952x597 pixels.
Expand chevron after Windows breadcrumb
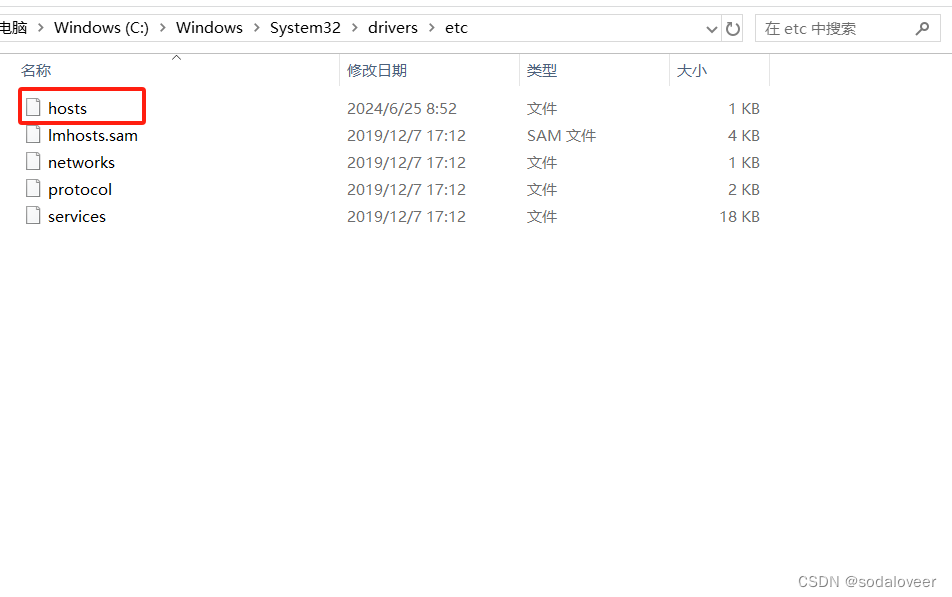257,28
